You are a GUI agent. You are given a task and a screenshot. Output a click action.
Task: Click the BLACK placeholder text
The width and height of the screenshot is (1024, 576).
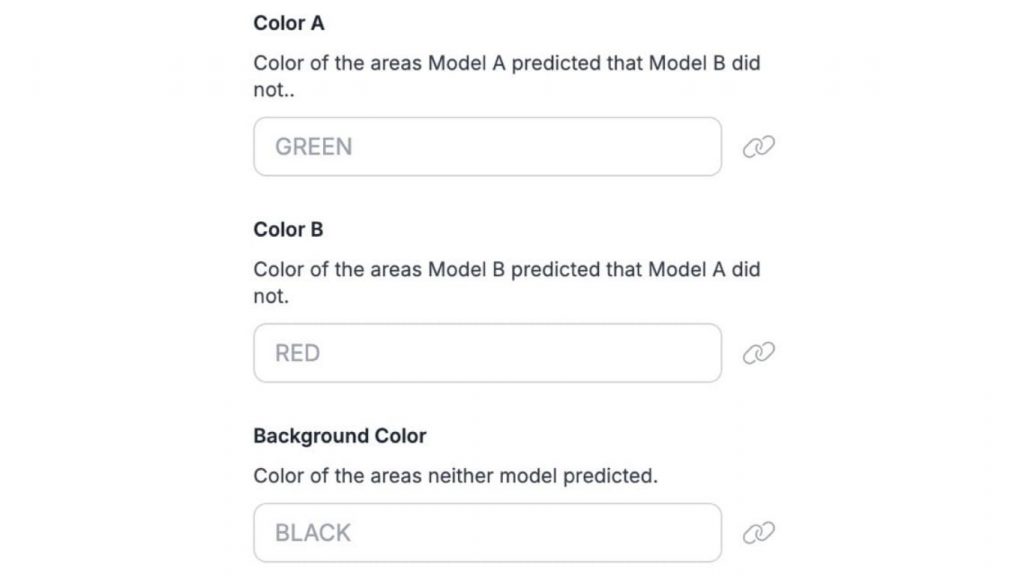point(312,533)
